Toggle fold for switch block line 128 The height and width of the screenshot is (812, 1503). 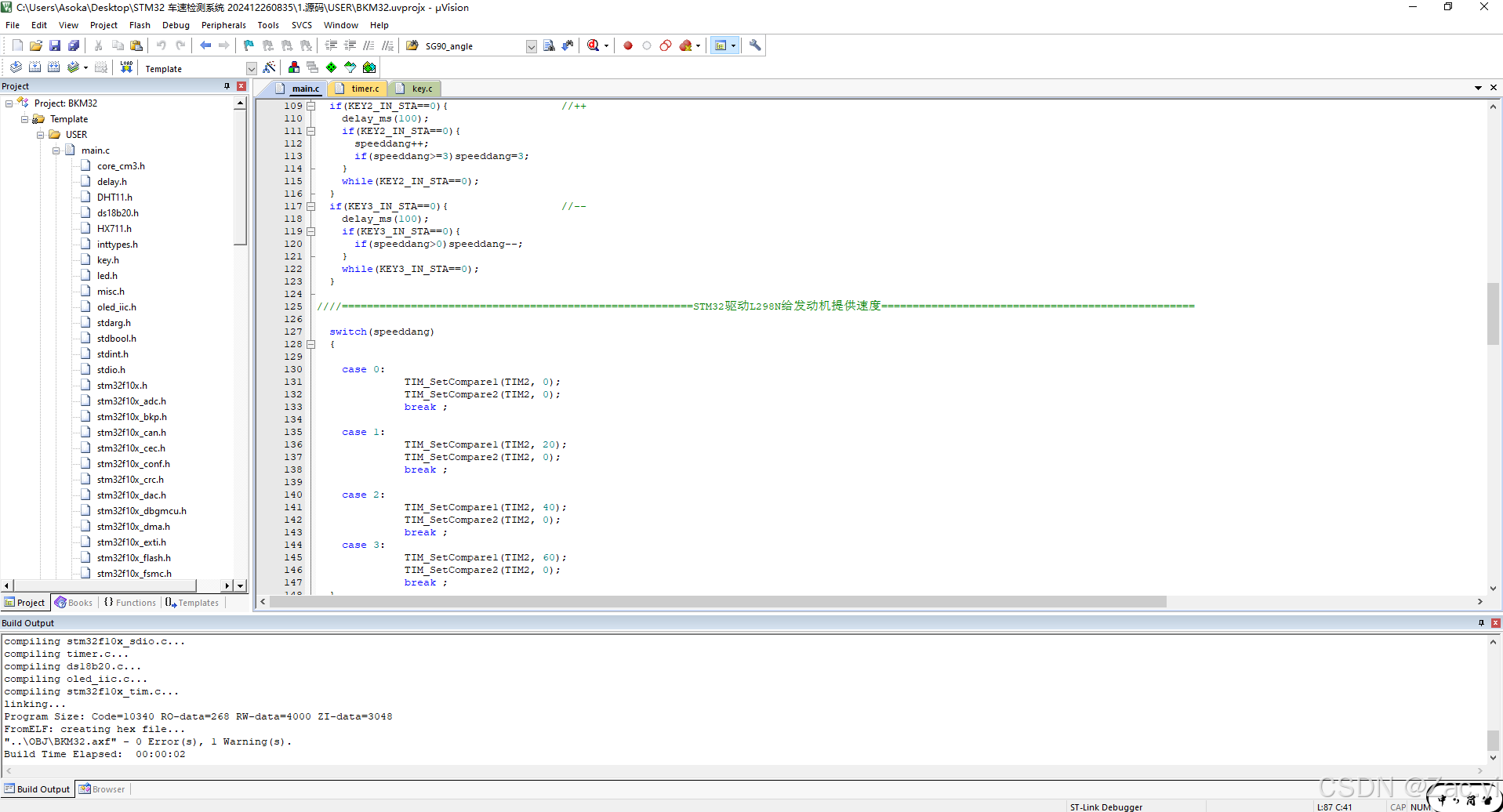(311, 344)
